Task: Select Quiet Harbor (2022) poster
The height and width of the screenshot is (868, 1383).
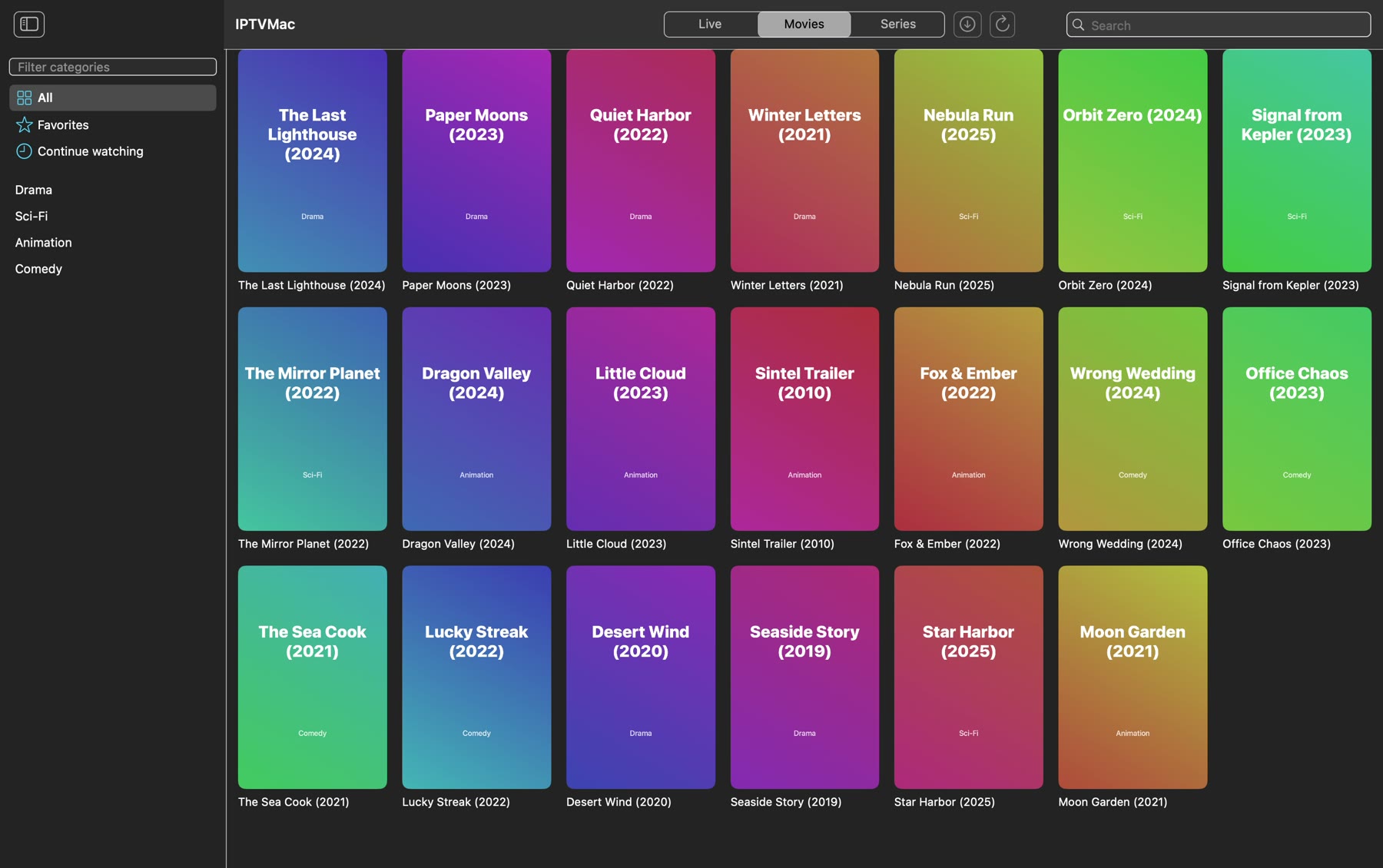Action: point(640,161)
